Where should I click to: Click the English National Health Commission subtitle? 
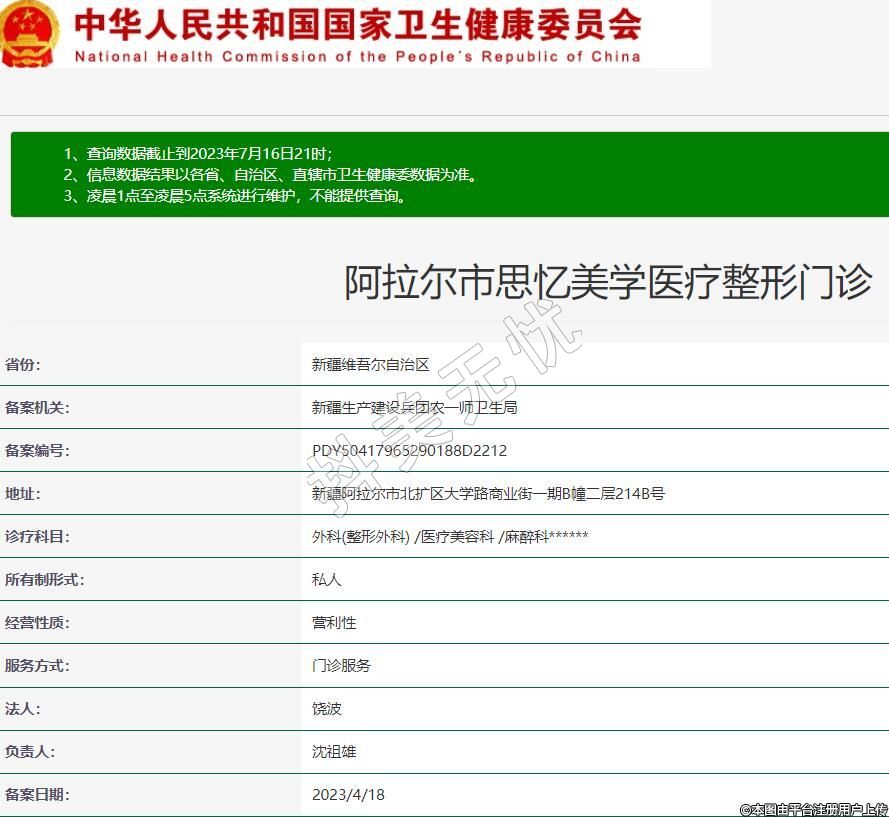click(x=357, y=56)
